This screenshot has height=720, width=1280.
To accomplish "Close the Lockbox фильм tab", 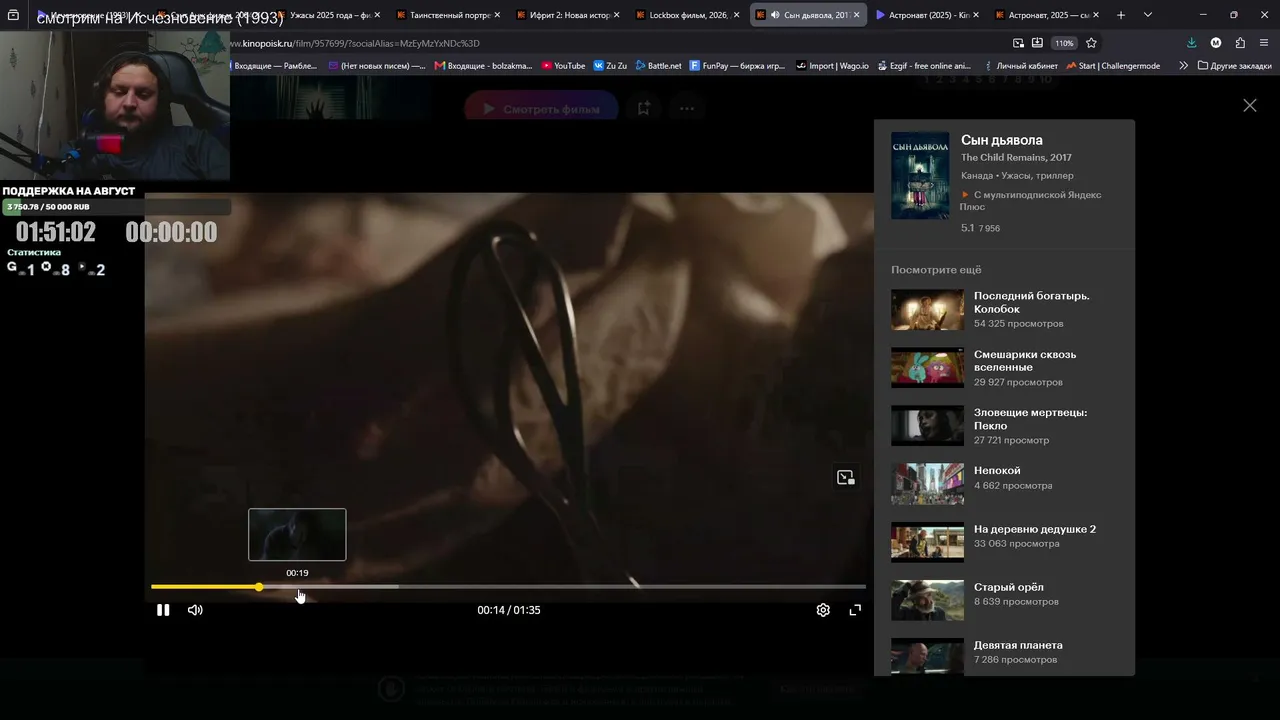I will click(x=737, y=15).
